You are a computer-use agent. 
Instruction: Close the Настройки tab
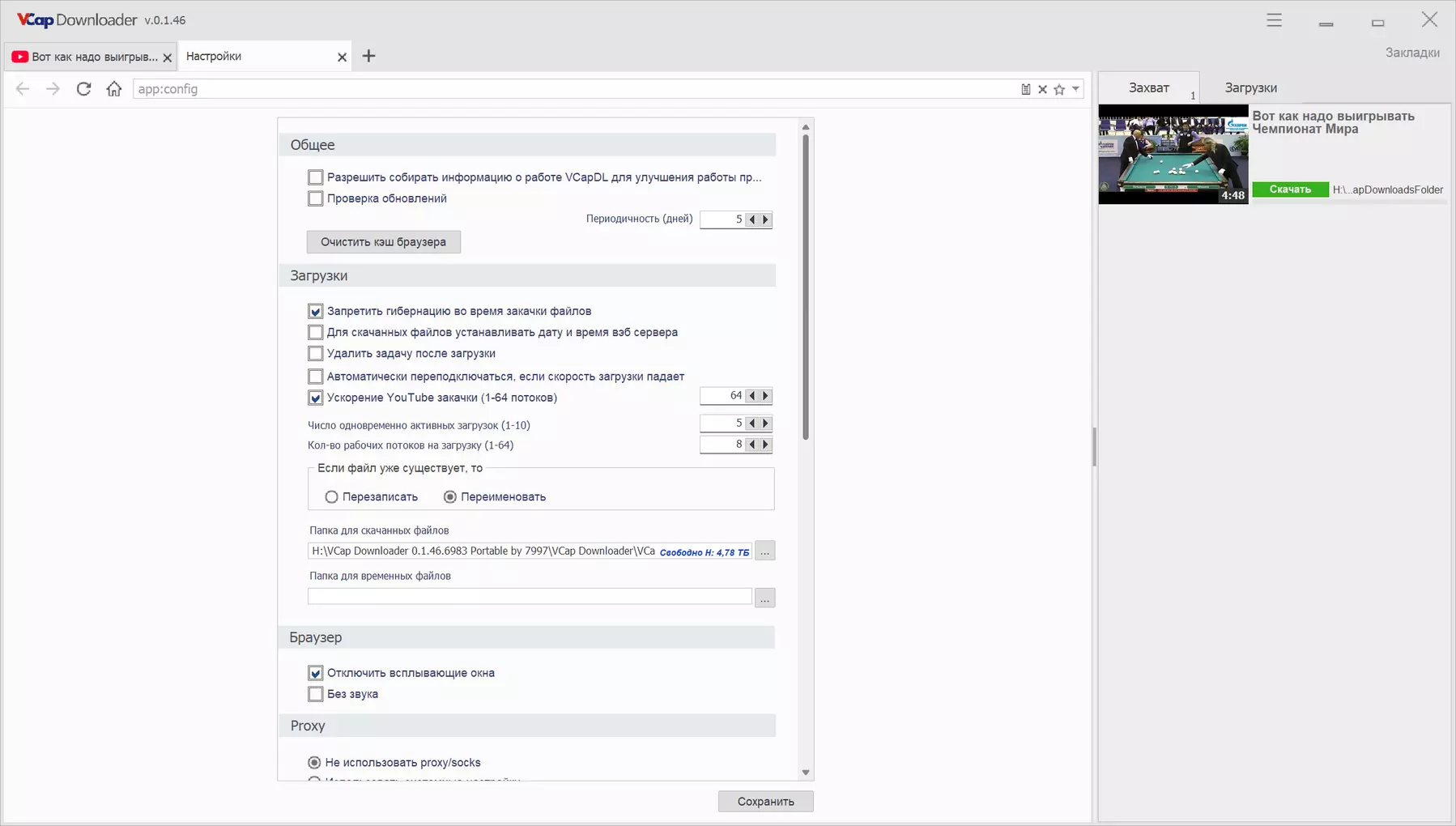[x=342, y=57]
